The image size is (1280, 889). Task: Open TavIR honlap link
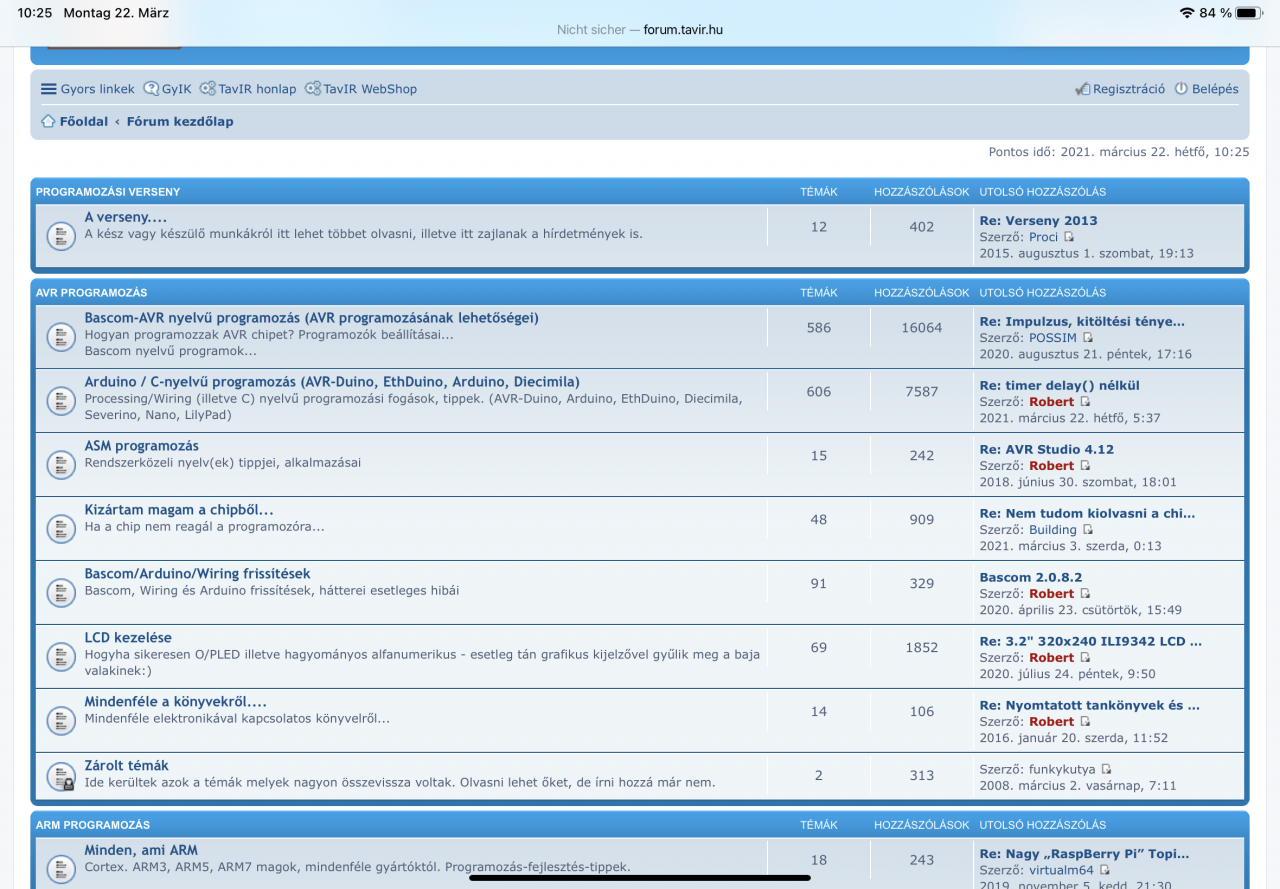click(x=248, y=89)
